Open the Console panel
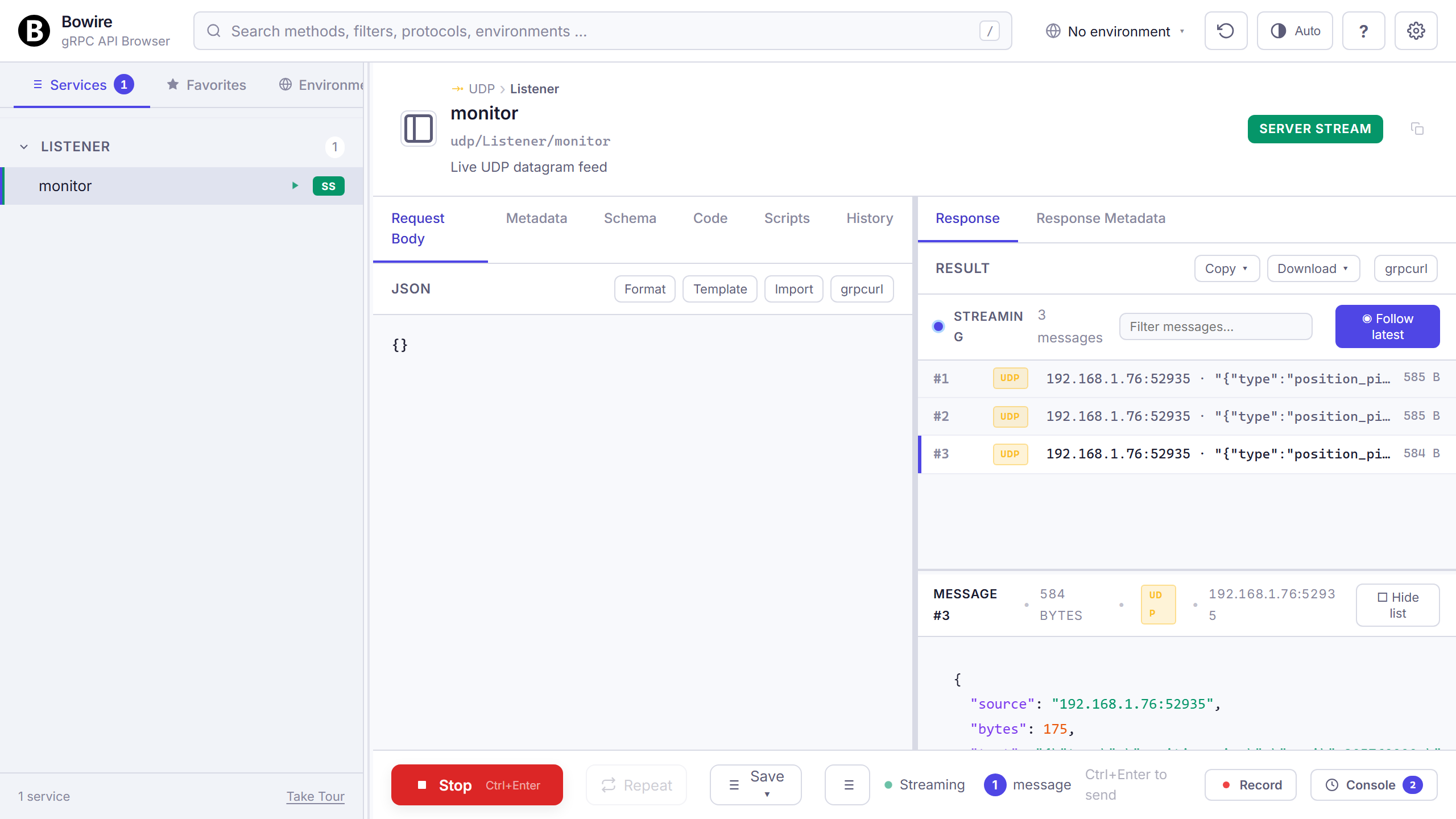The image size is (1456, 819). [1374, 785]
